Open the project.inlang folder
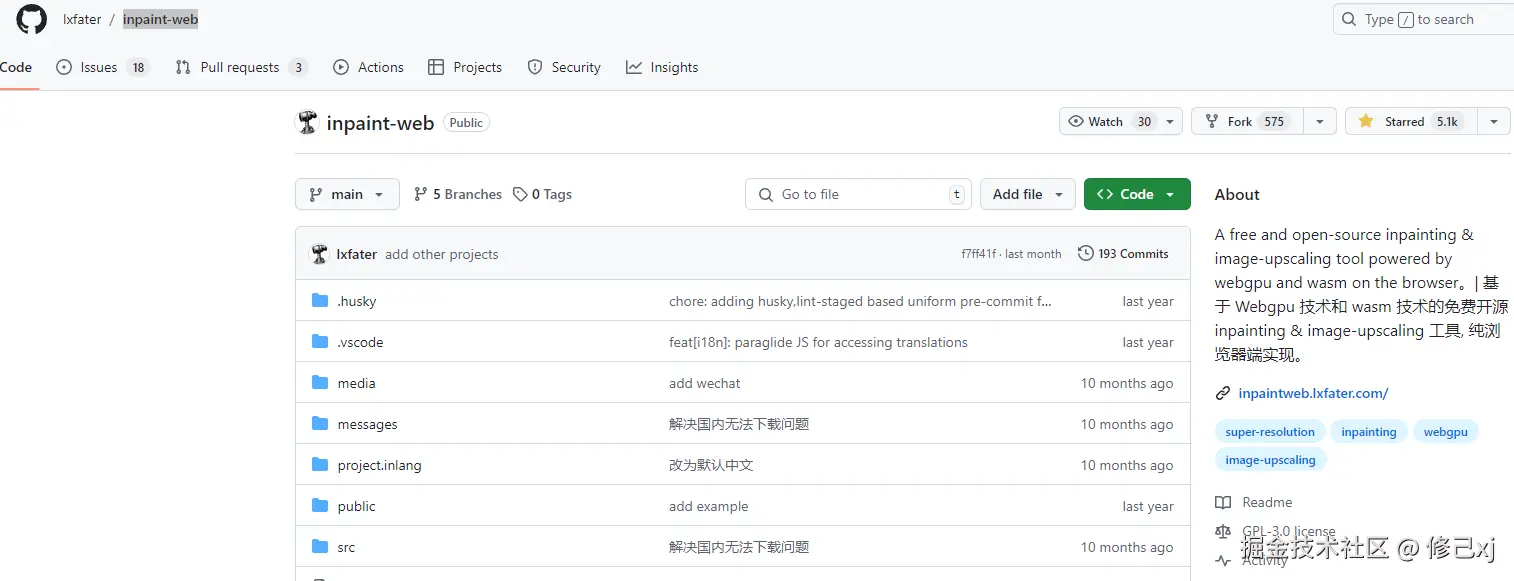The image size is (1514, 581). pos(380,465)
